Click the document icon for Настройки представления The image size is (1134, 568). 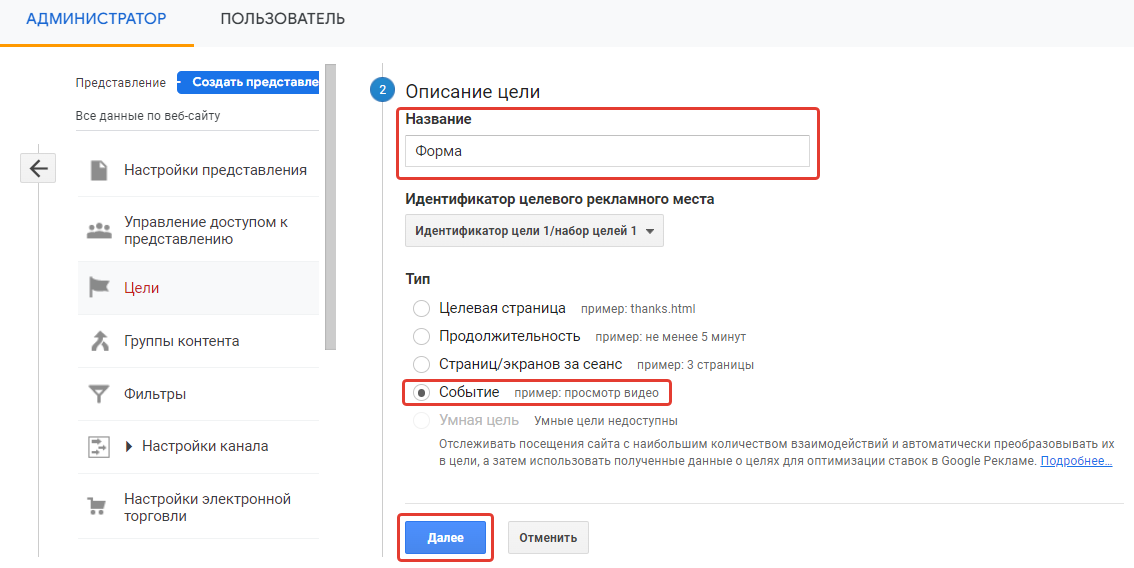pyautogui.click(x=99, y=170)
